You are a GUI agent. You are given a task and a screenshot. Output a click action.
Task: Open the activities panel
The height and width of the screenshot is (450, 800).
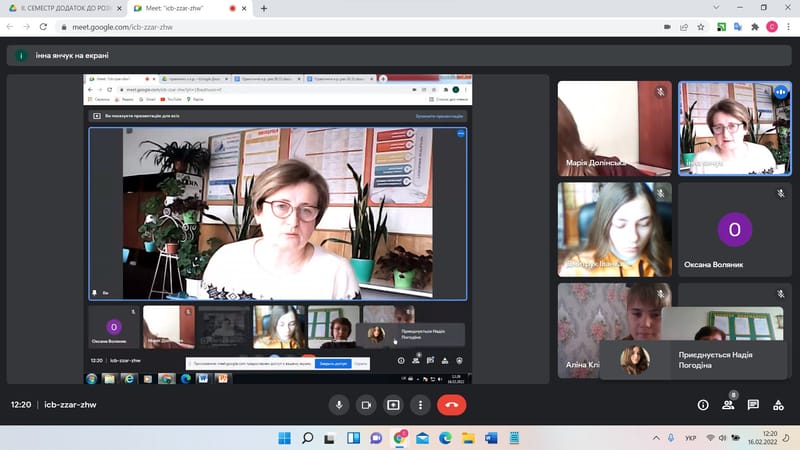778,405
